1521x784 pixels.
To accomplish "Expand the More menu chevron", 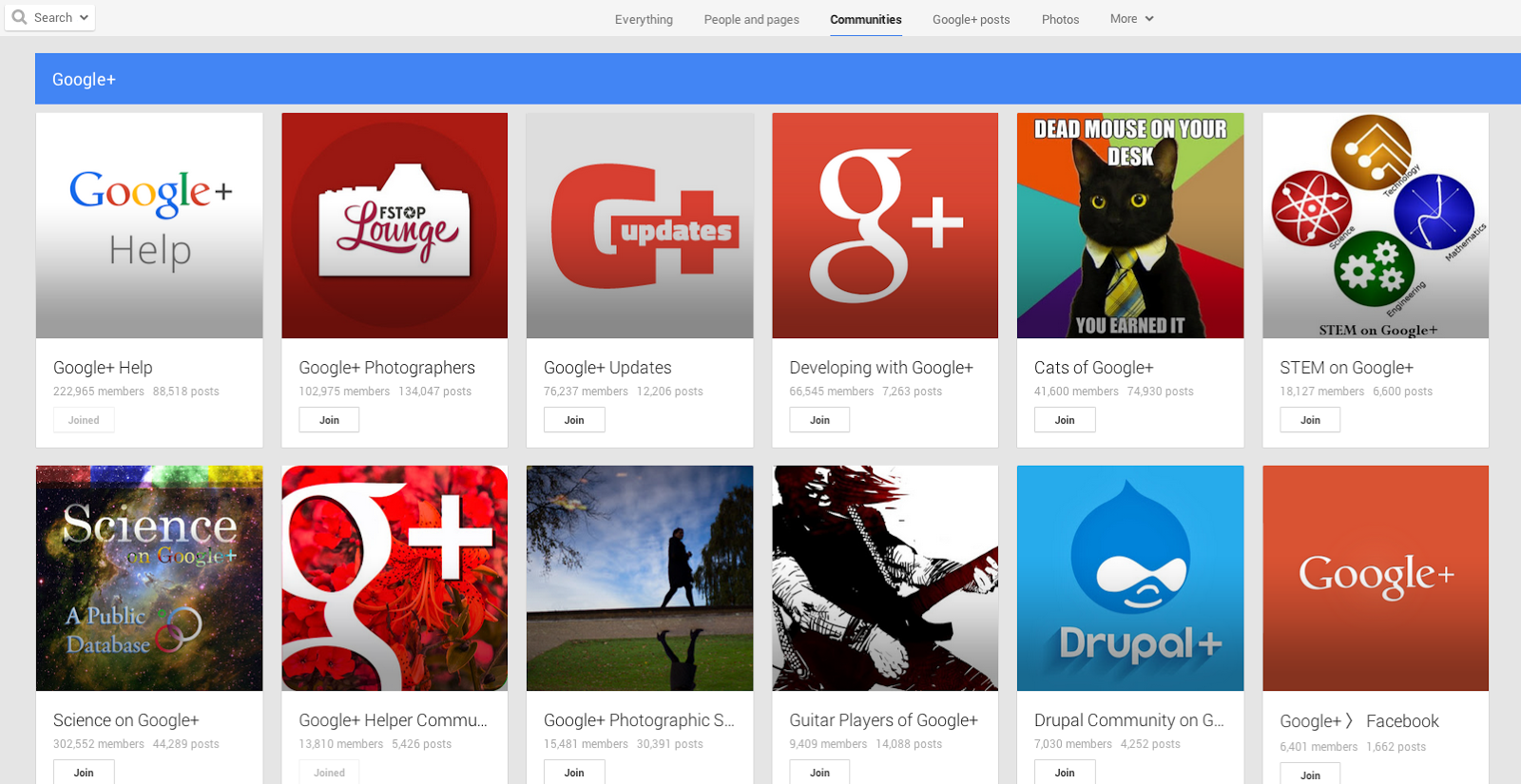I will tap(1149, 19).
